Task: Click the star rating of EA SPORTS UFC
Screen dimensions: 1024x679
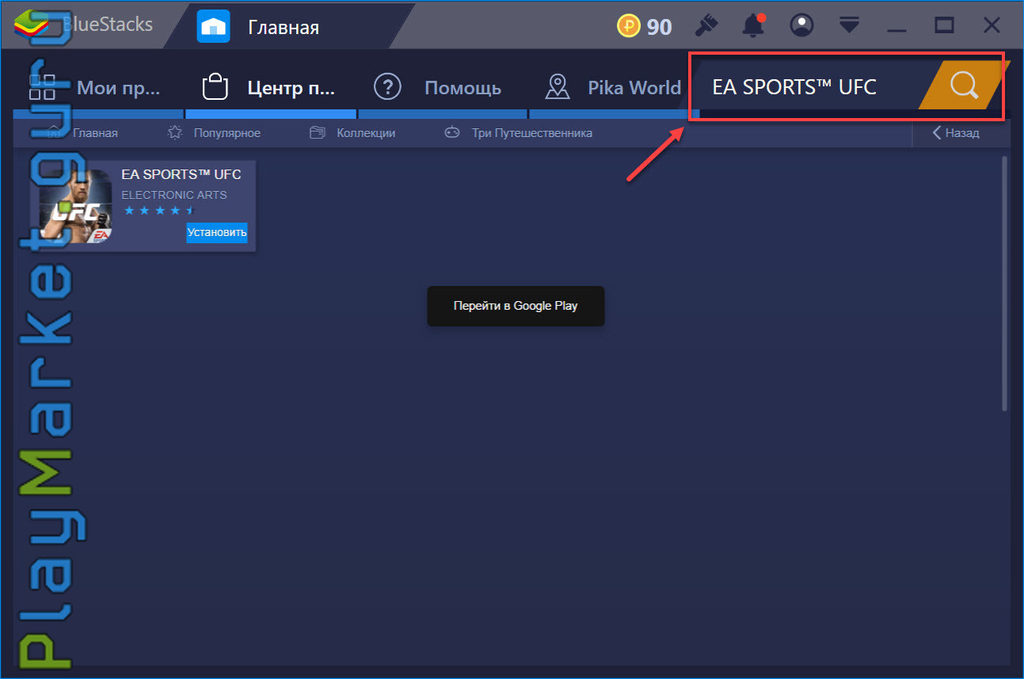Action: point(159,210)
